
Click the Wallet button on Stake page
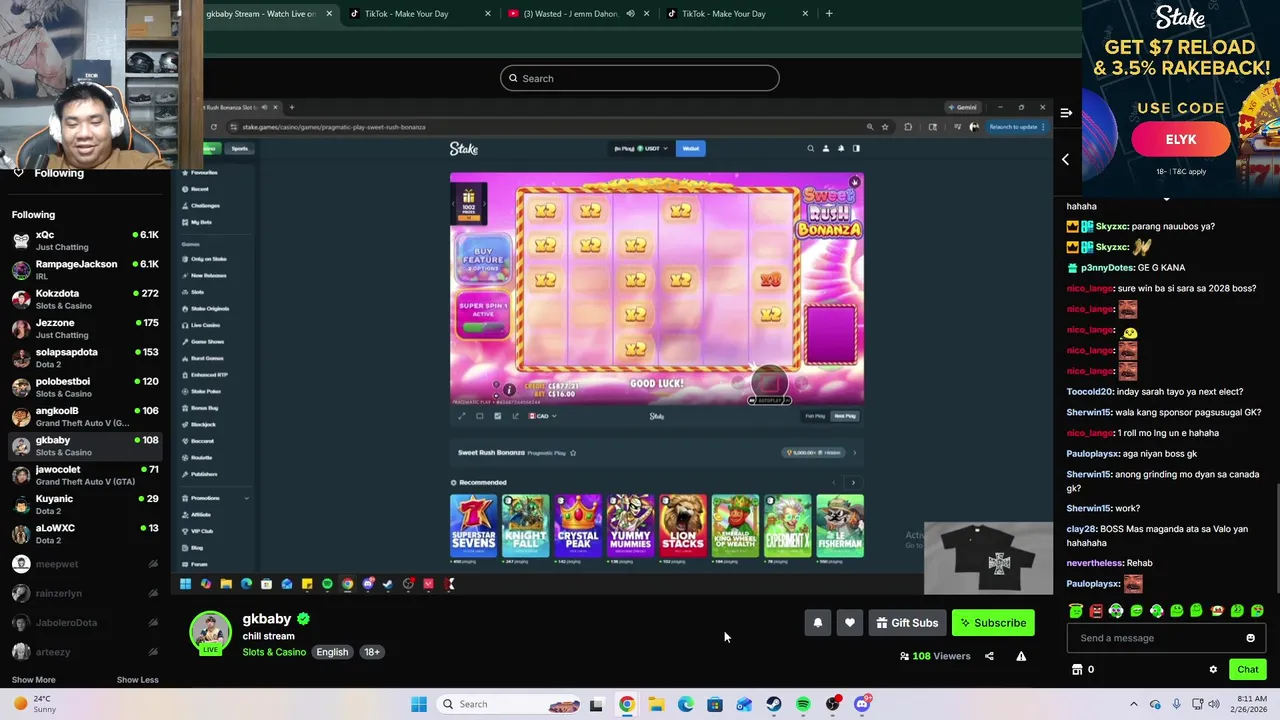(x=690, y=148)
